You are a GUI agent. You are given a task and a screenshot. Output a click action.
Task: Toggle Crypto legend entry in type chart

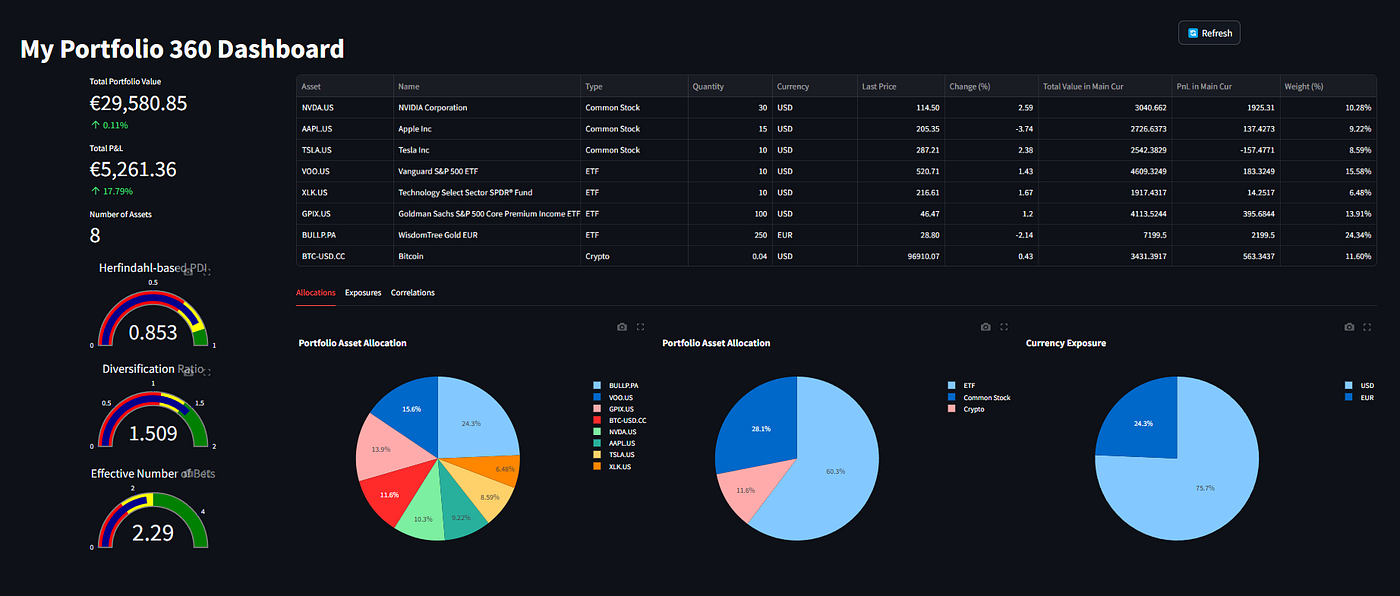(965, 409)
